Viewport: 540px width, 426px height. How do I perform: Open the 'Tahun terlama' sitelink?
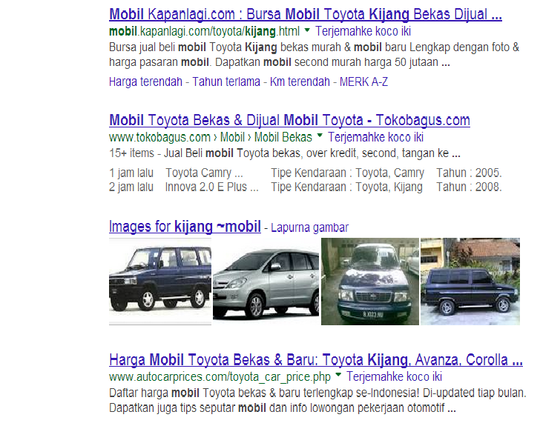[226, 82]
